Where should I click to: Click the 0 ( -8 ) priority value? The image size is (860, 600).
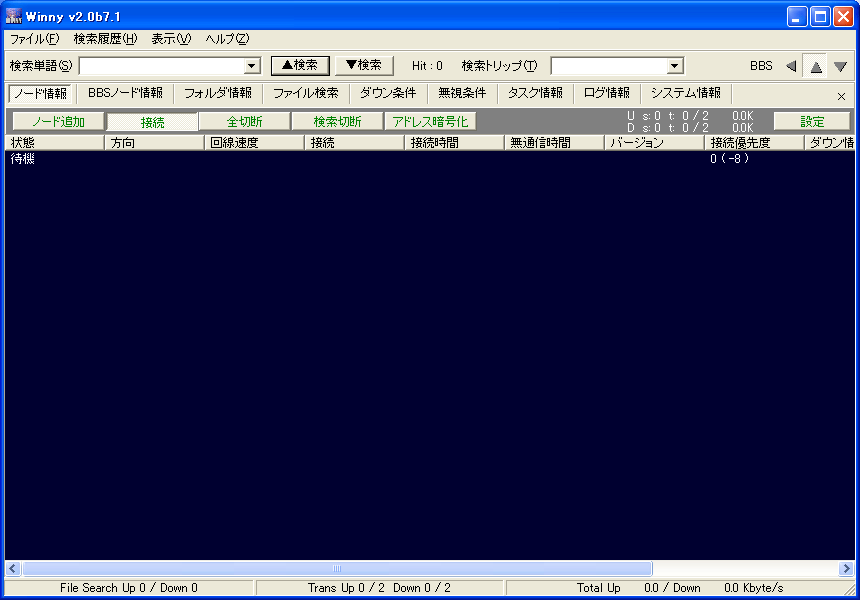(x=729, y=159)
